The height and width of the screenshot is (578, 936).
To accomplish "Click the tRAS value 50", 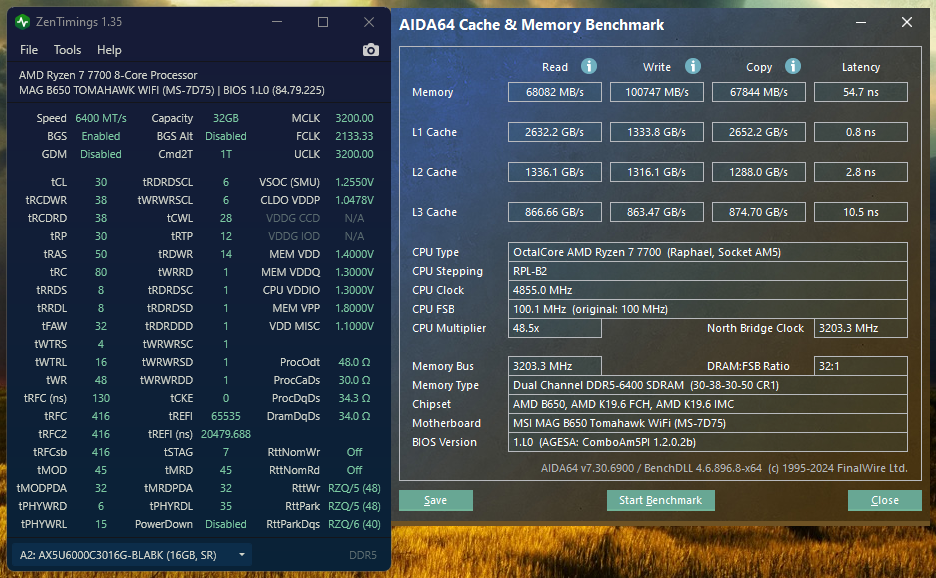I will click(x=101, y=254).
